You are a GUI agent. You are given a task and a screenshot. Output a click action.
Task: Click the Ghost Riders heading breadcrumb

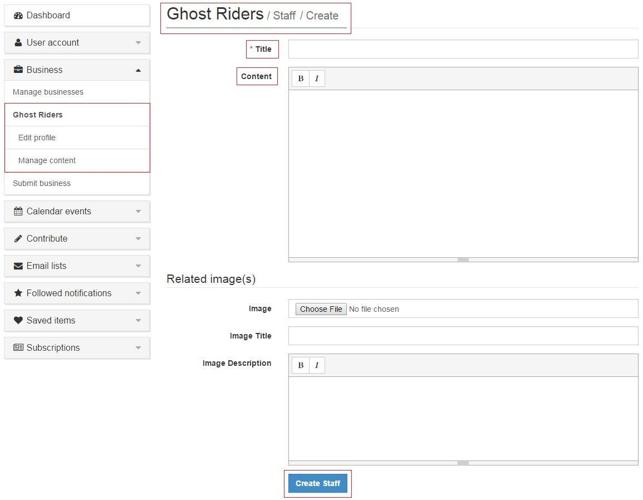[x=215, y=14]
